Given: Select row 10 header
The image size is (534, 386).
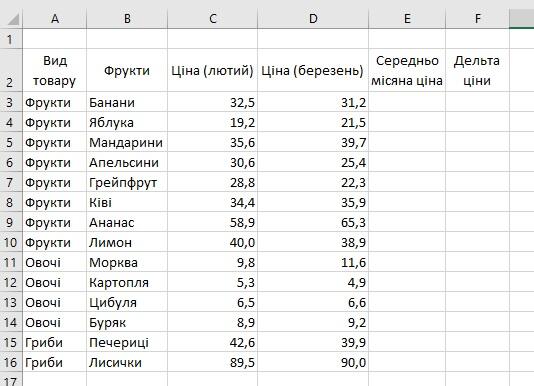Looking at the screenshot, I should click(11, 242).
